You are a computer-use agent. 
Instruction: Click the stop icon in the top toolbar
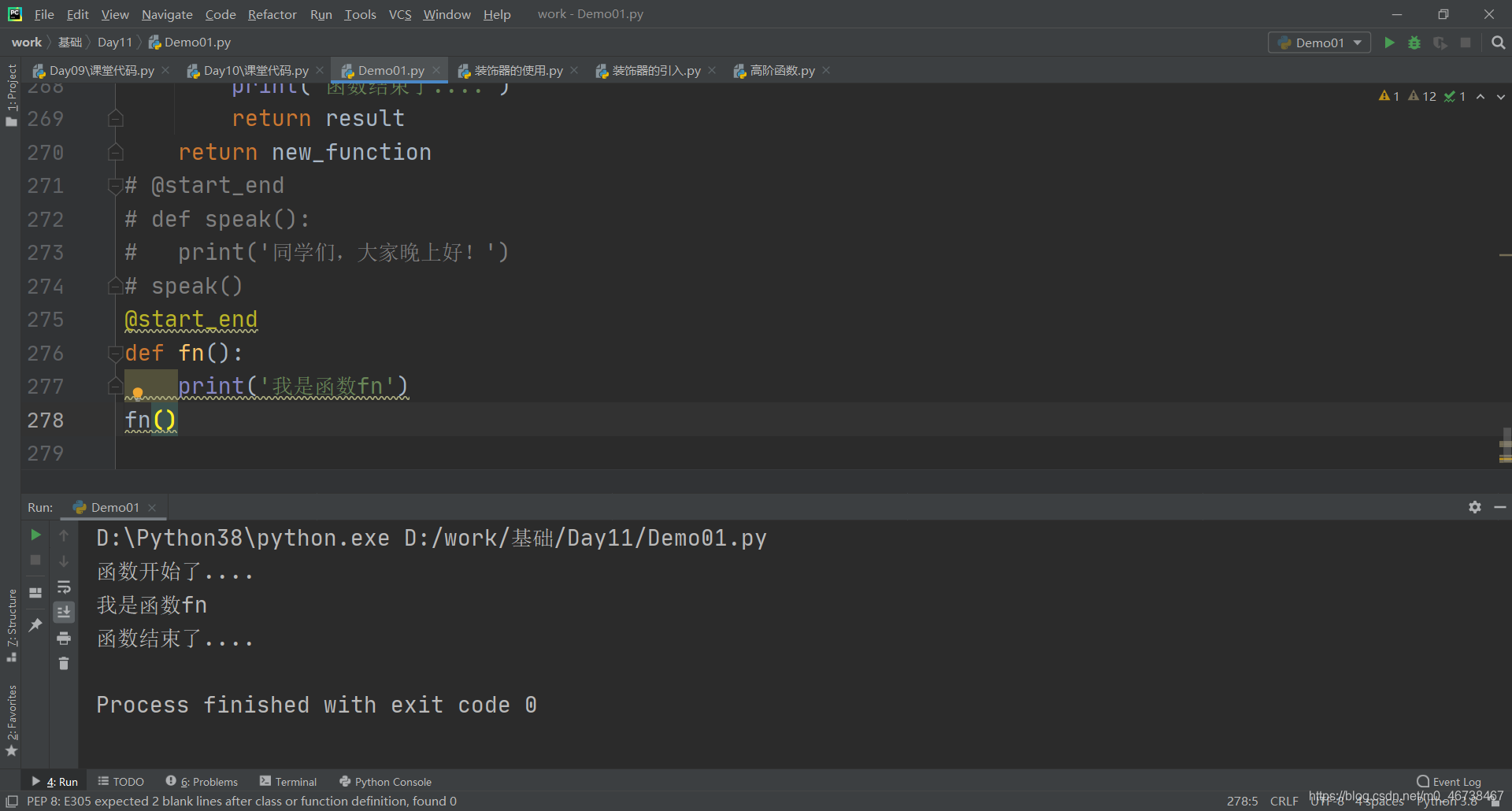click(1466, 43)
